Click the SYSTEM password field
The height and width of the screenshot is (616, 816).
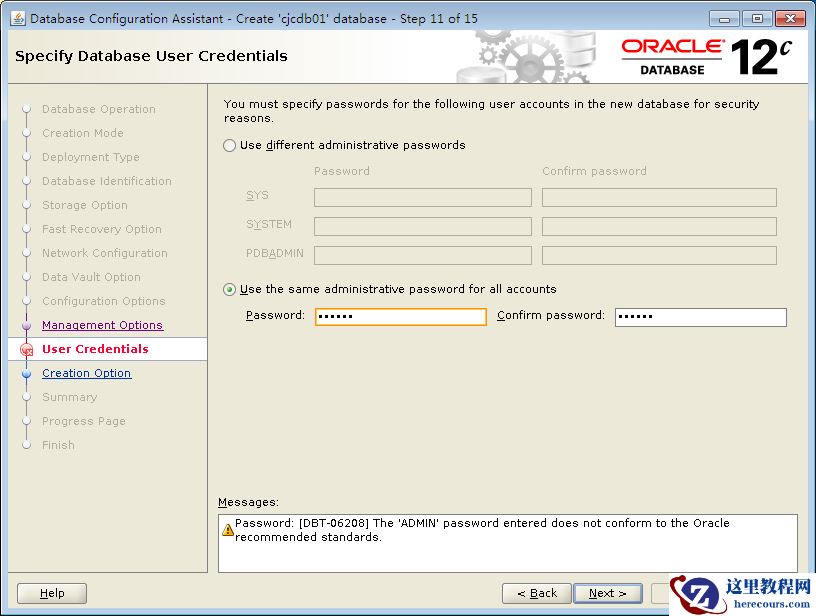[423, 226]
